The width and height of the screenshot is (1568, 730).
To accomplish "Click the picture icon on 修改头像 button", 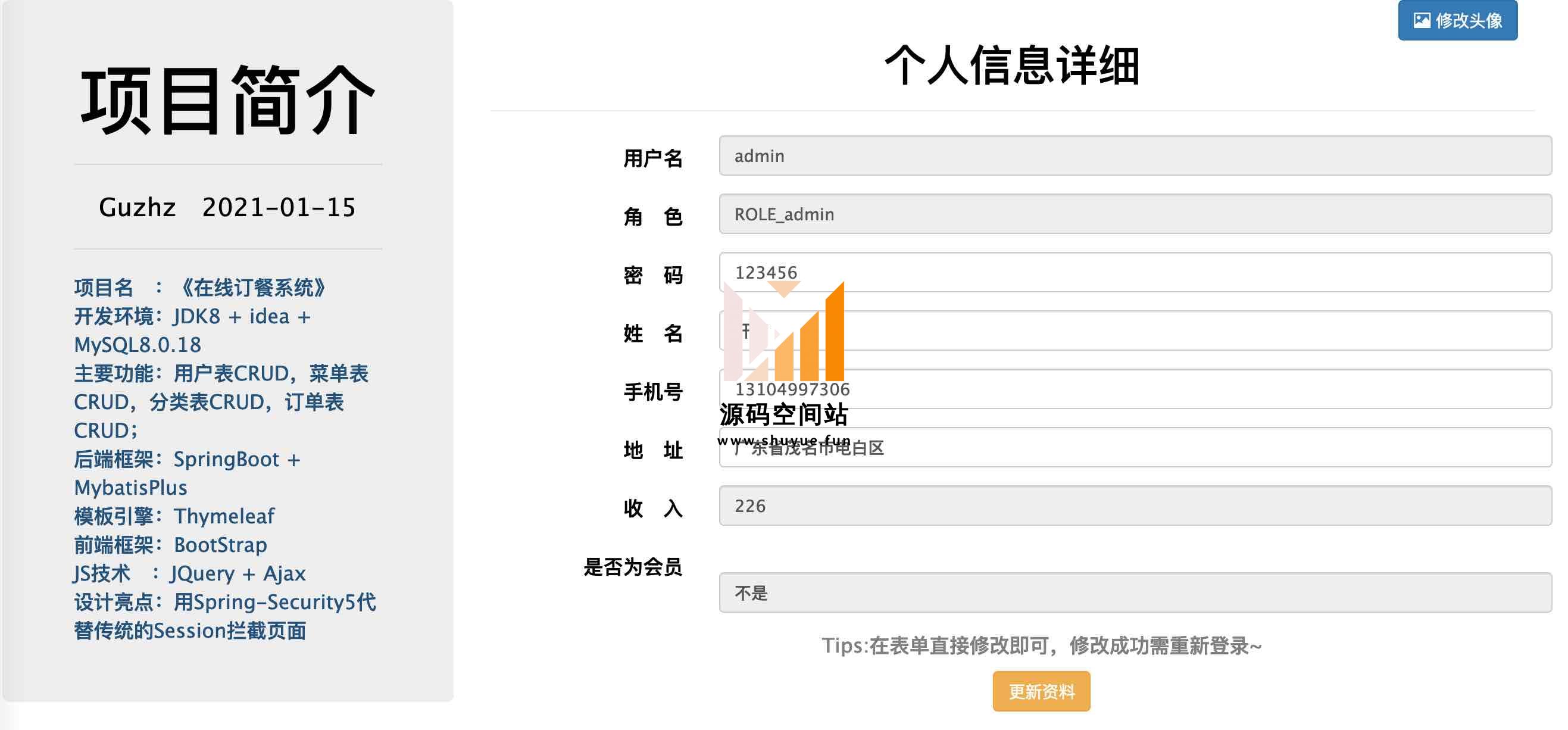I will pos(1422,20).
